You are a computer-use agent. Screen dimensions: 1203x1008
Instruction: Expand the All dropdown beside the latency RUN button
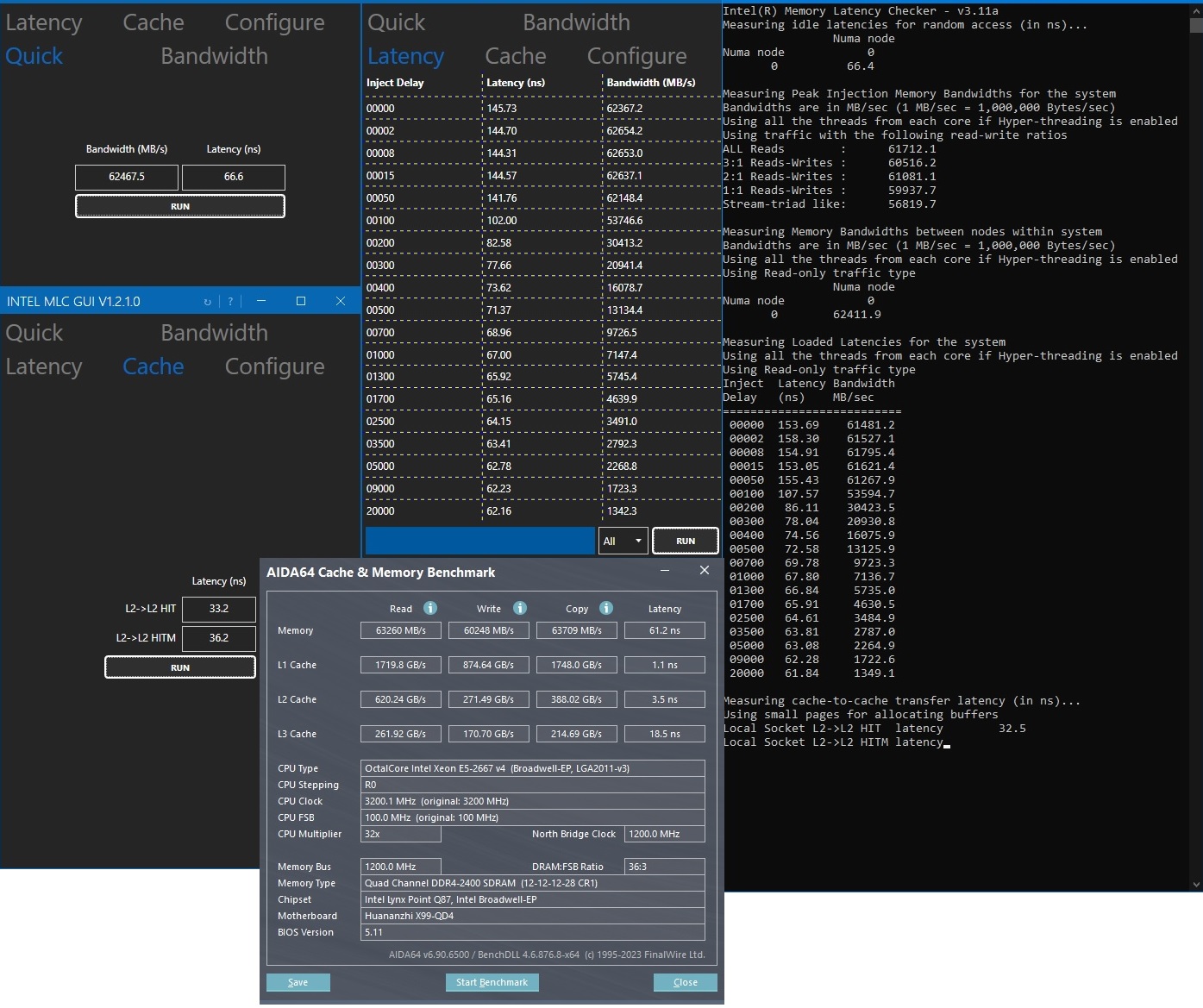[623, 541]
